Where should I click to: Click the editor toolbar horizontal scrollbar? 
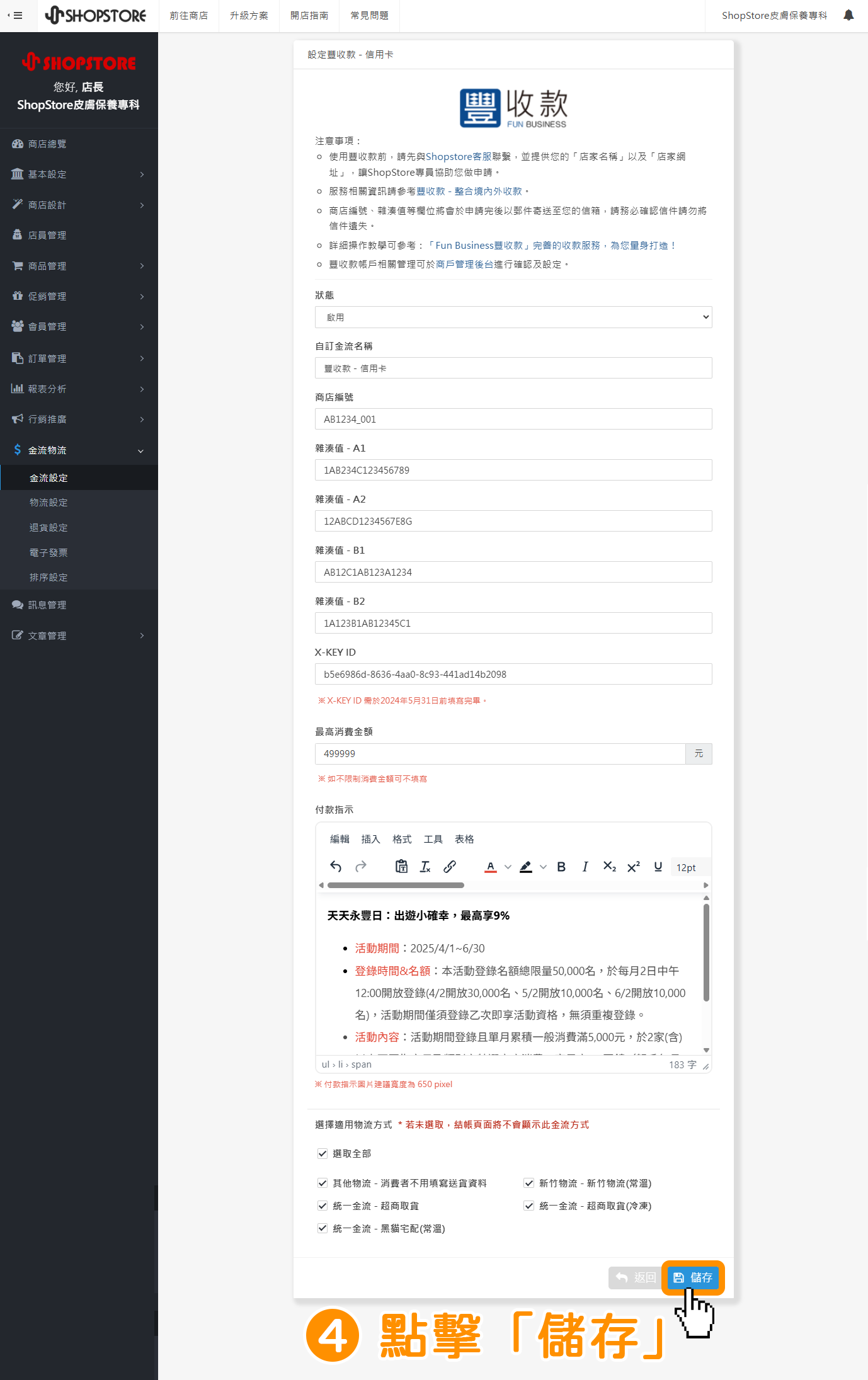[396, 885]
